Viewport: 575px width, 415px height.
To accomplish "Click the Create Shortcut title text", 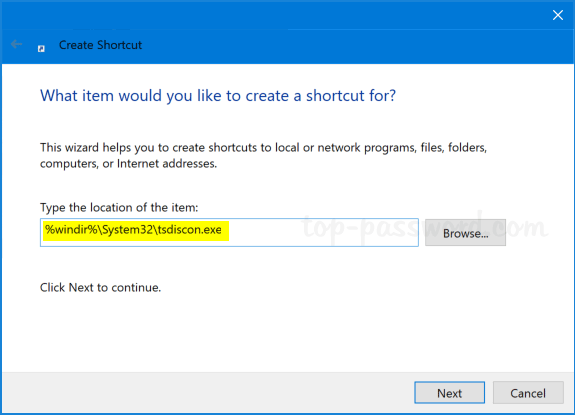I will click(100, 45).
